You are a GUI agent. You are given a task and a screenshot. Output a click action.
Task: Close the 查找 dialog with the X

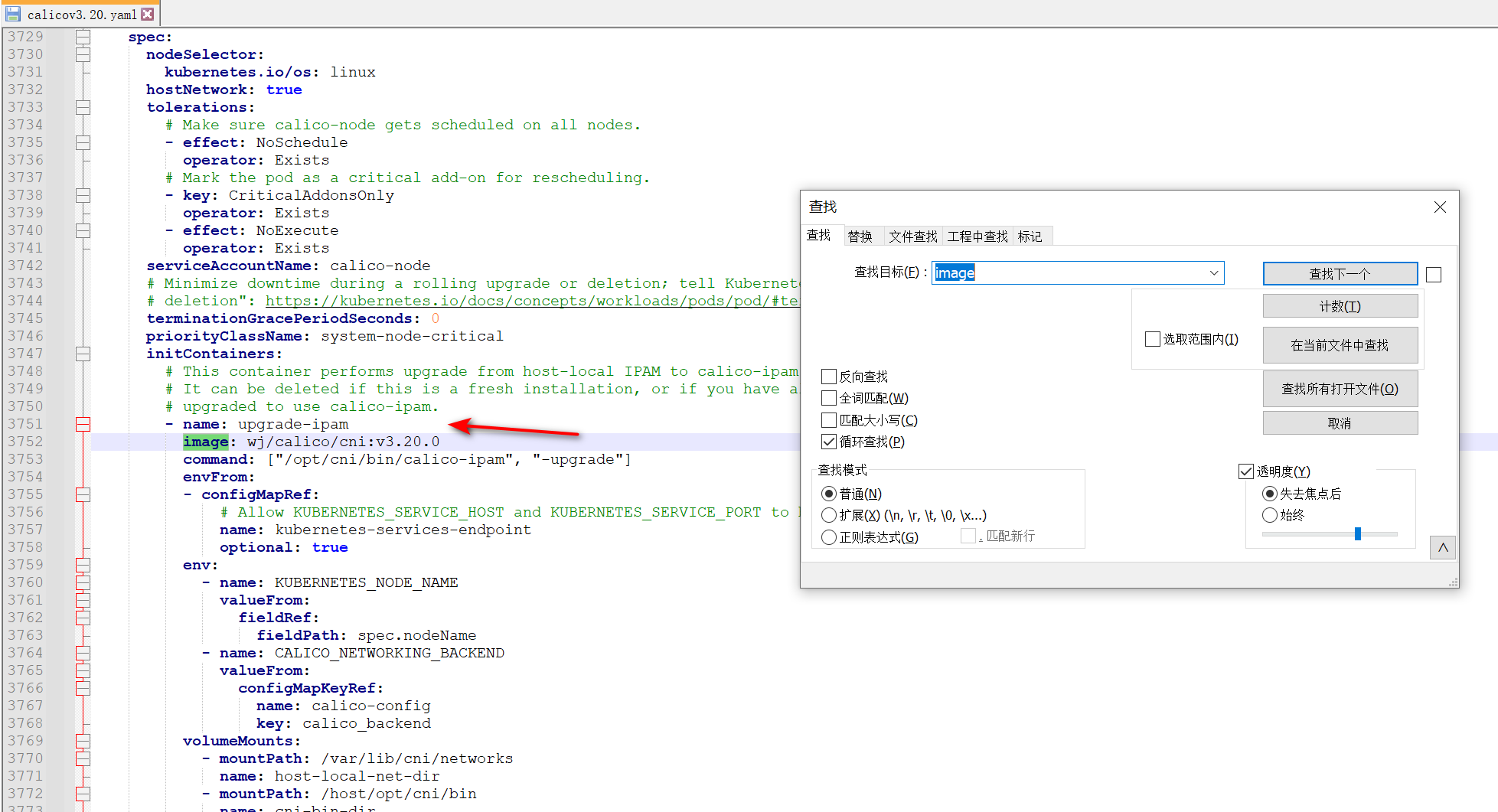[1440, 207]
